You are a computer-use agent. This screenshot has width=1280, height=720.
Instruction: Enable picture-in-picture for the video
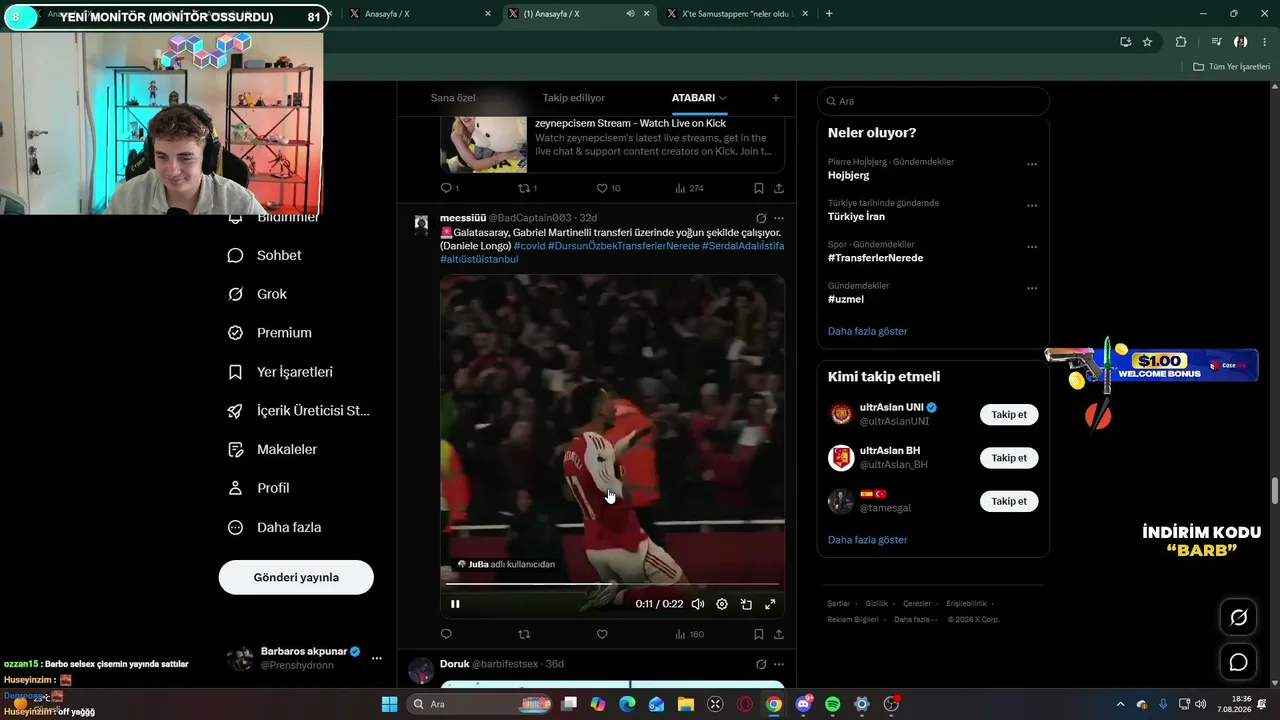[x=746, y=604]
